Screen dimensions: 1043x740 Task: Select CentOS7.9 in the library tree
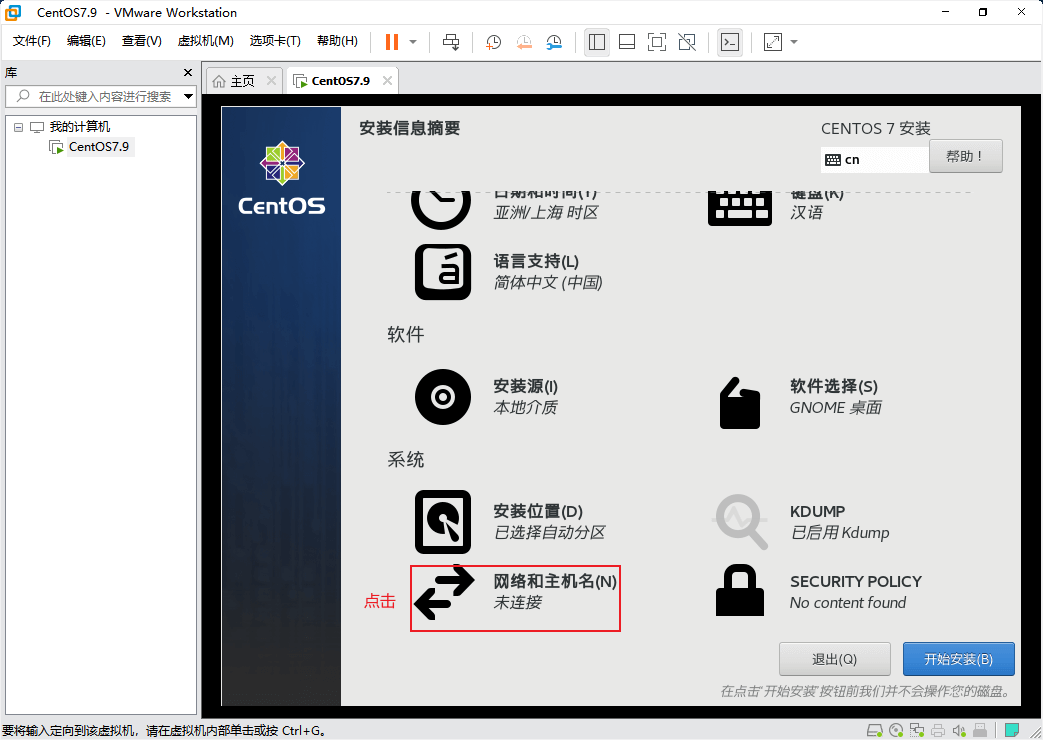[98, 146]
